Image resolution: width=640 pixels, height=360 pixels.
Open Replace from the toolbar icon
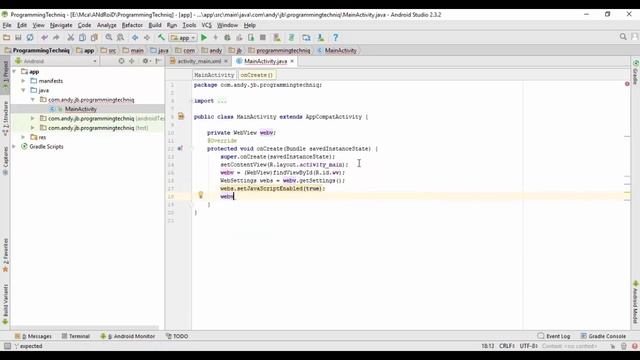[x=120, y=38]
